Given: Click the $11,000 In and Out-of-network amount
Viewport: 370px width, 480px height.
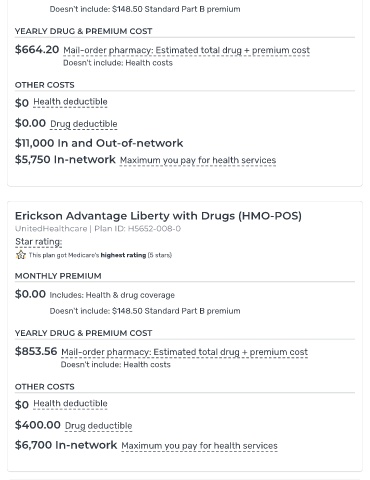Looking at the screenshot, I should click(x=99, y=143).
